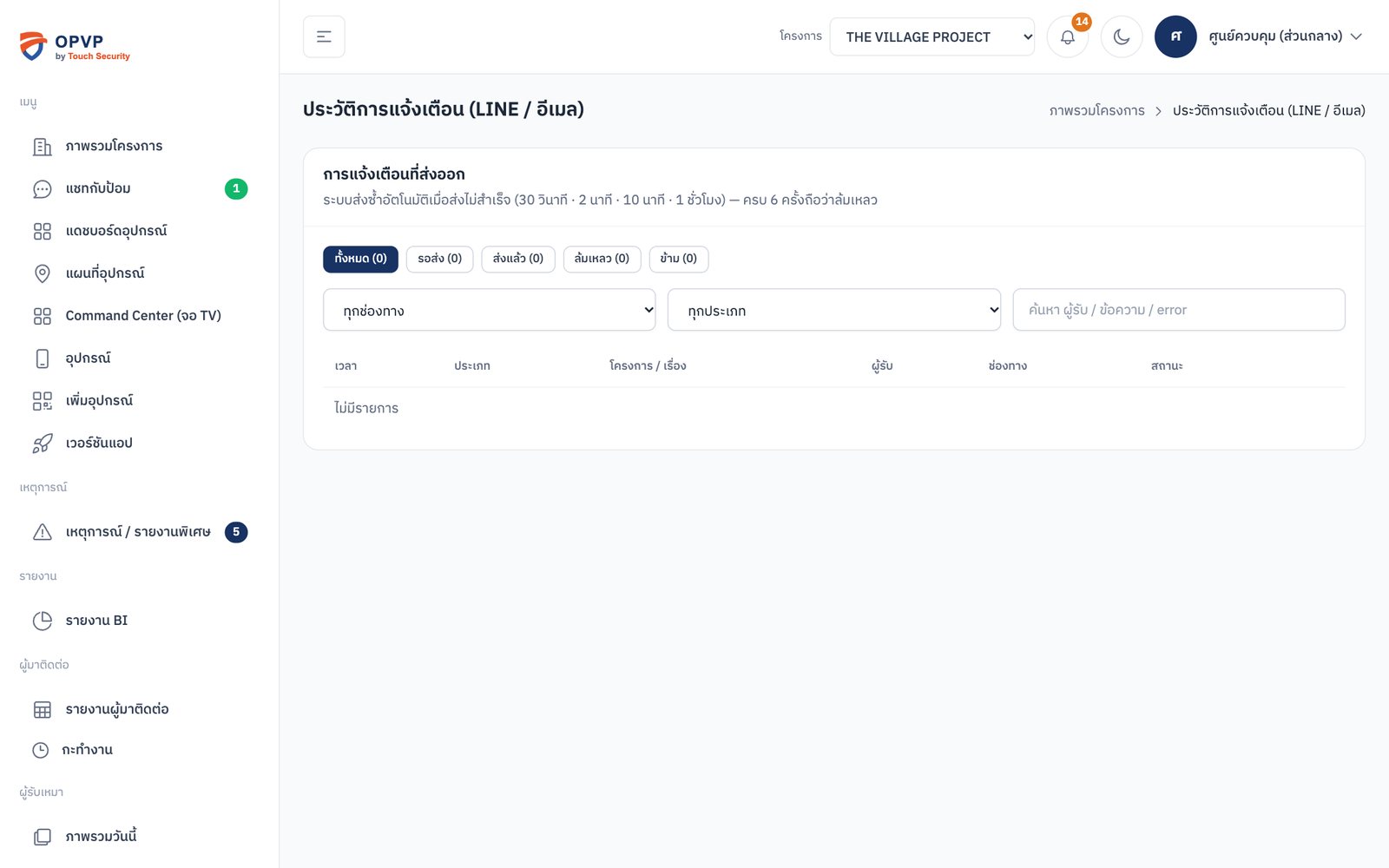Click the กะทำงาน clock icon

click(x=40, y=750)
